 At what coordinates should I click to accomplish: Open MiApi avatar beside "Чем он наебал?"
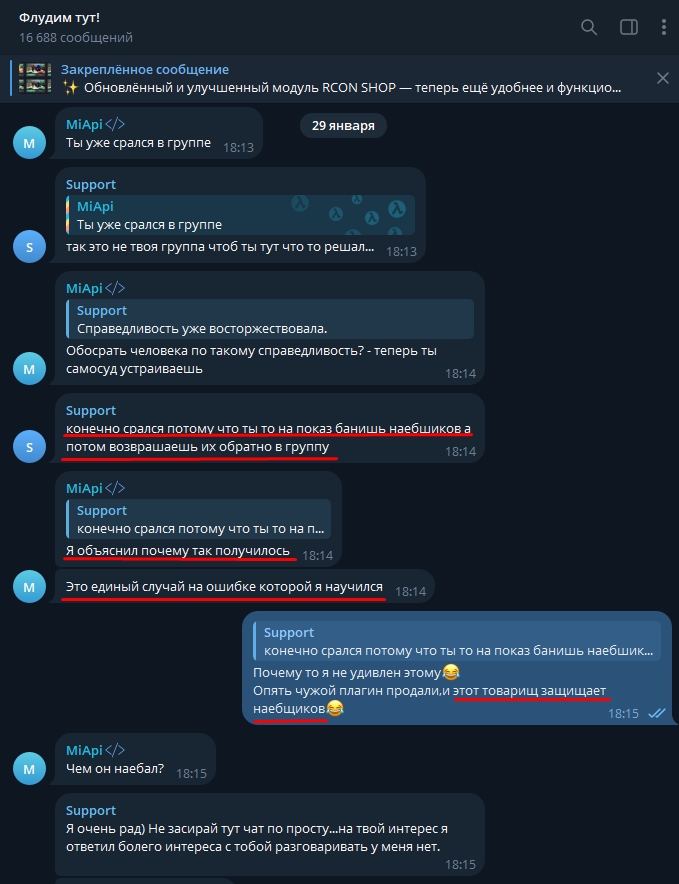point(29,768)
